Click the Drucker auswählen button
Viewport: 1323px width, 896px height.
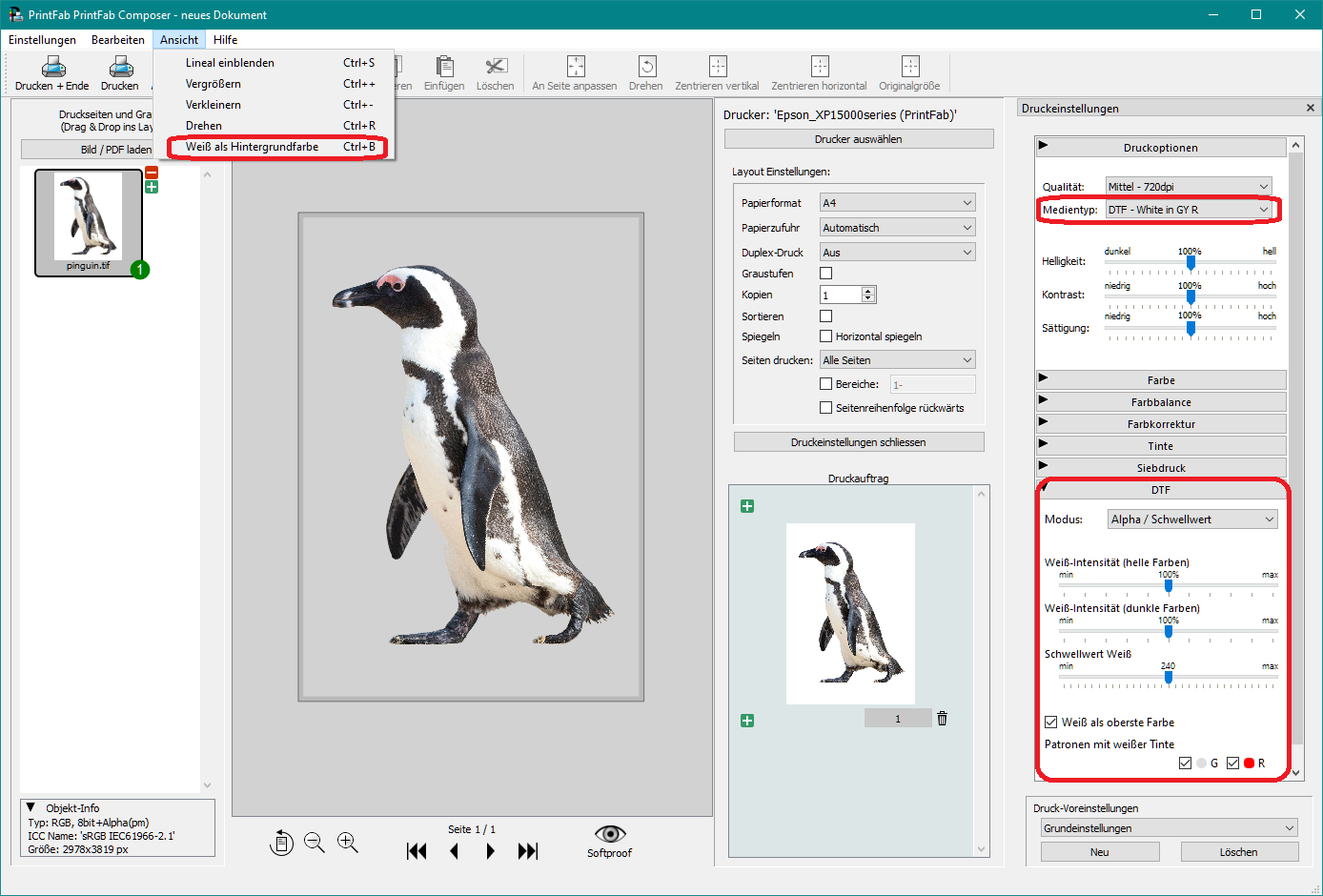pyautogui.click(x=858, y=138)
